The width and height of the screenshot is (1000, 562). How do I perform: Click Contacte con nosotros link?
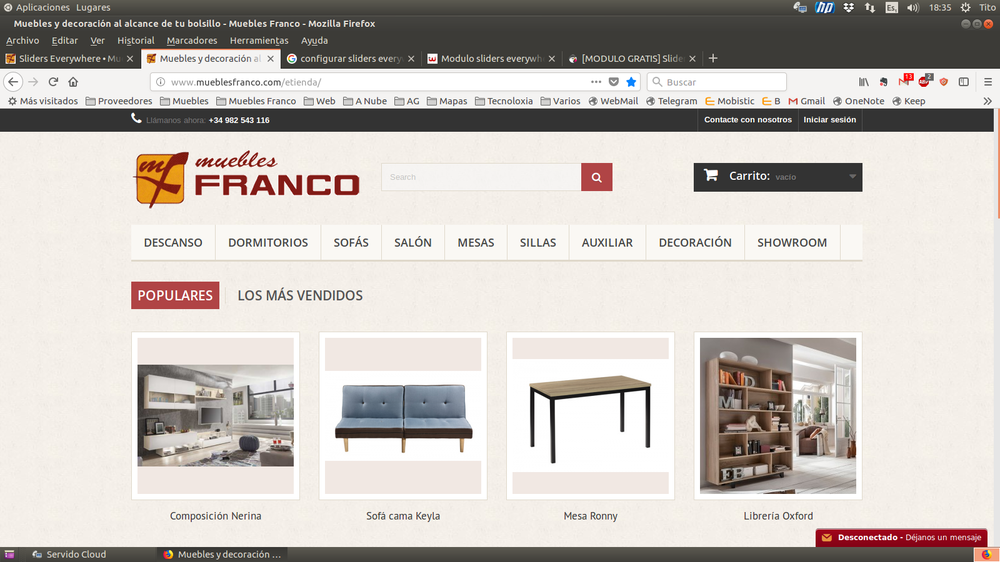click(x=747, y=119)
